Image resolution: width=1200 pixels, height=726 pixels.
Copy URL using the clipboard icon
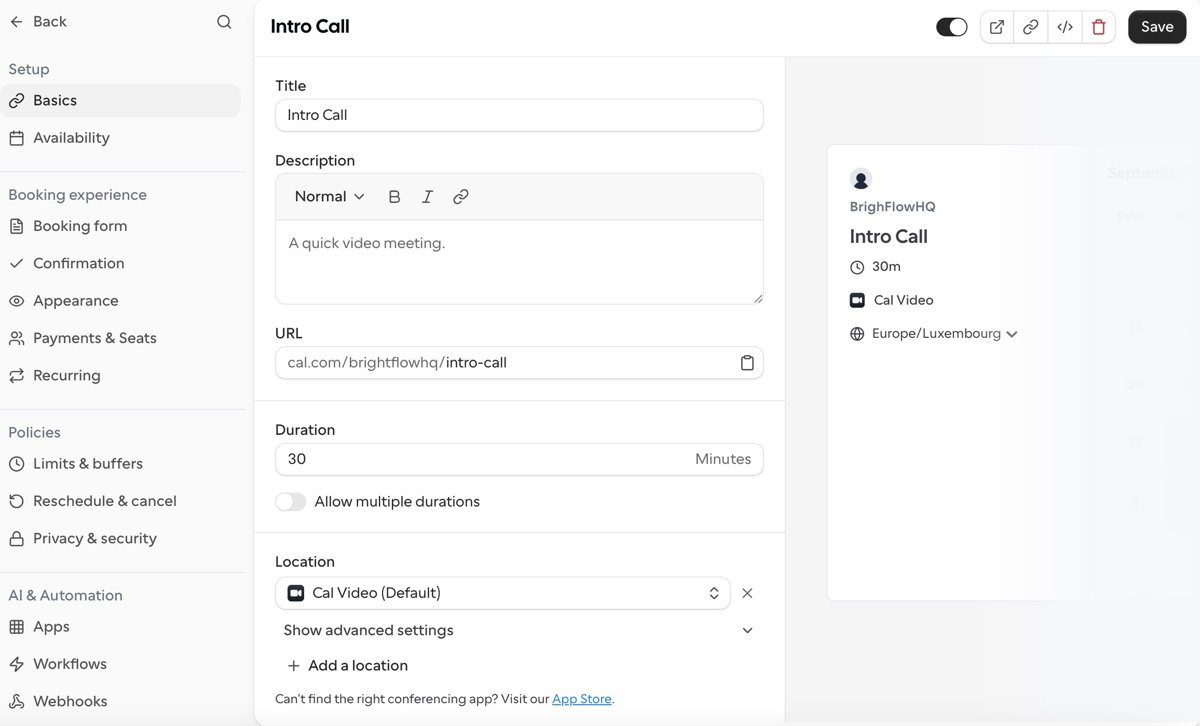pyautogui.click(x=747, y=363)
